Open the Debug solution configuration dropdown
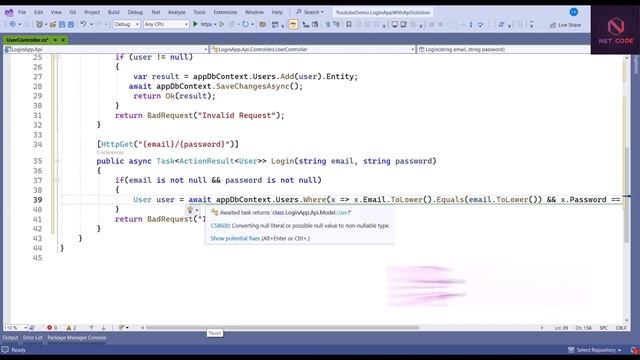Viewport: 640px width, 360px height. click(127, 24)
